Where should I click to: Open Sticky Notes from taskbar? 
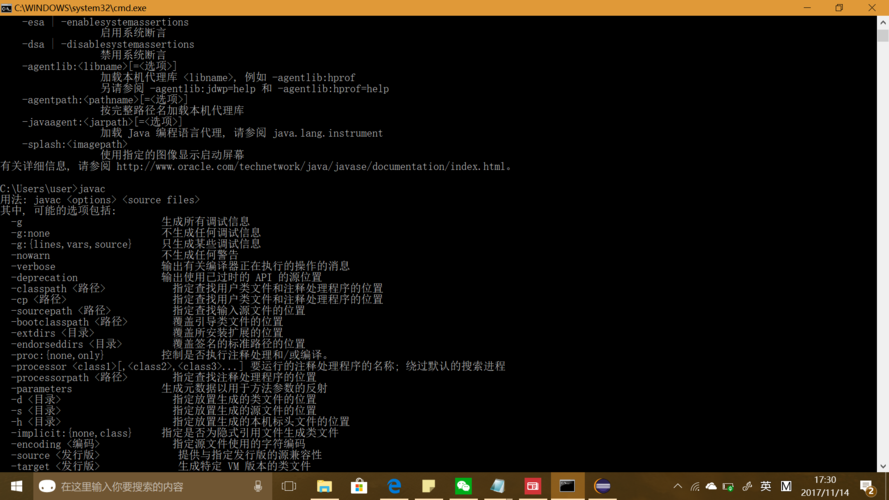tap(429, 486)
